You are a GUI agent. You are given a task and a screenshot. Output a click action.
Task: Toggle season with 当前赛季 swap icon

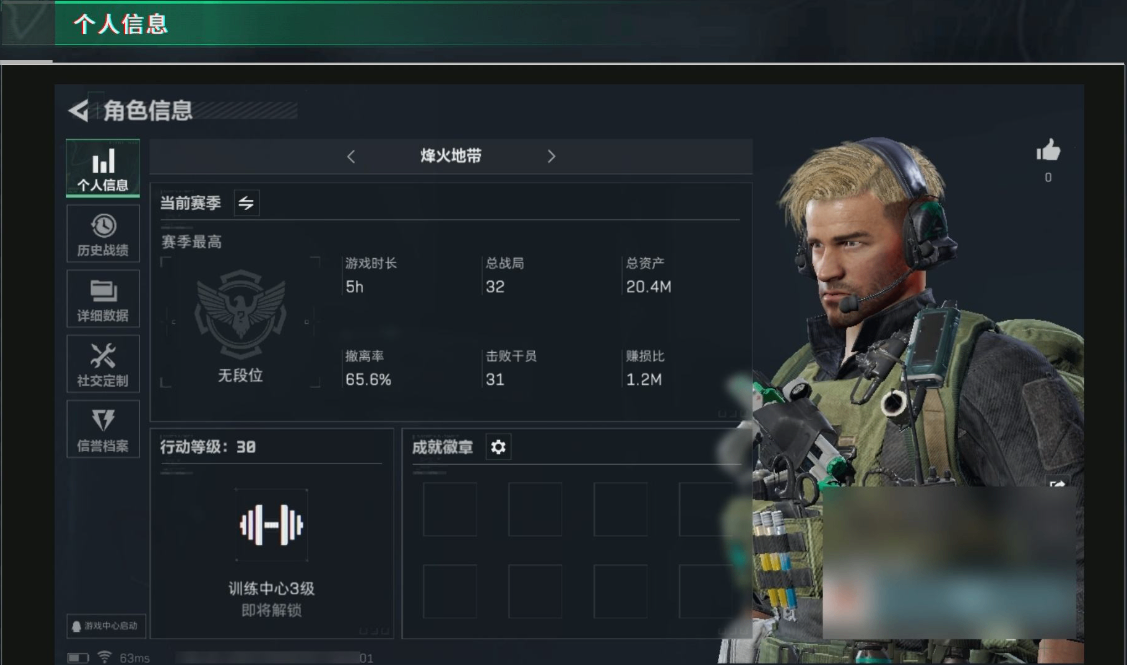coord(247,203)
